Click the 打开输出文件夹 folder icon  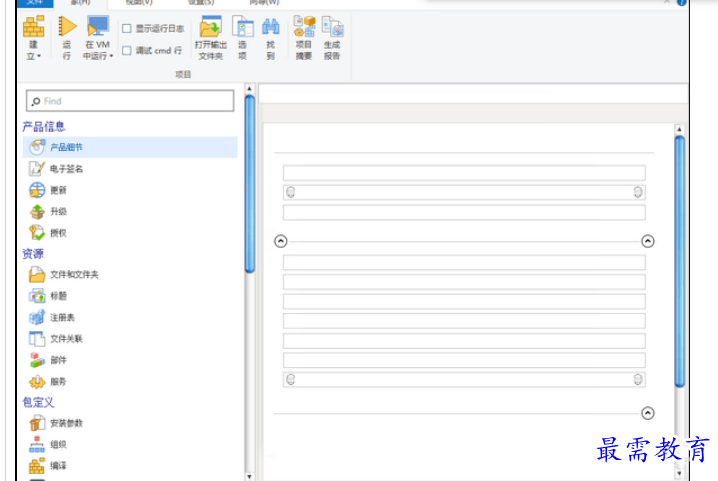coord(211,27)
